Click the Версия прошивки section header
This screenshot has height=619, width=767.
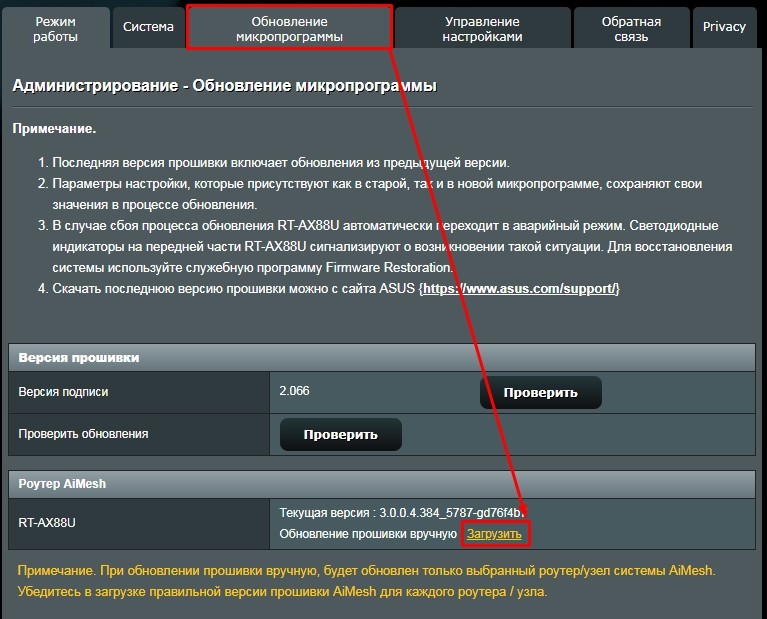(x=382, y=358)
